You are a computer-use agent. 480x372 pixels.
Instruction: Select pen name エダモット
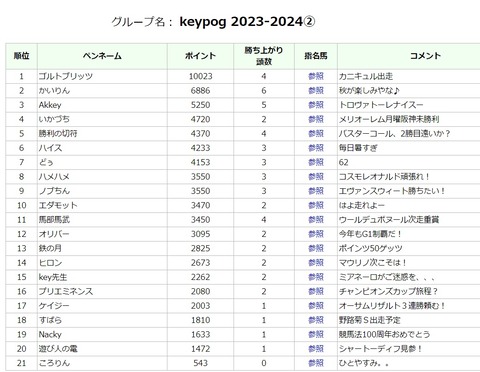pyautogui.click(x=58, y=205)
